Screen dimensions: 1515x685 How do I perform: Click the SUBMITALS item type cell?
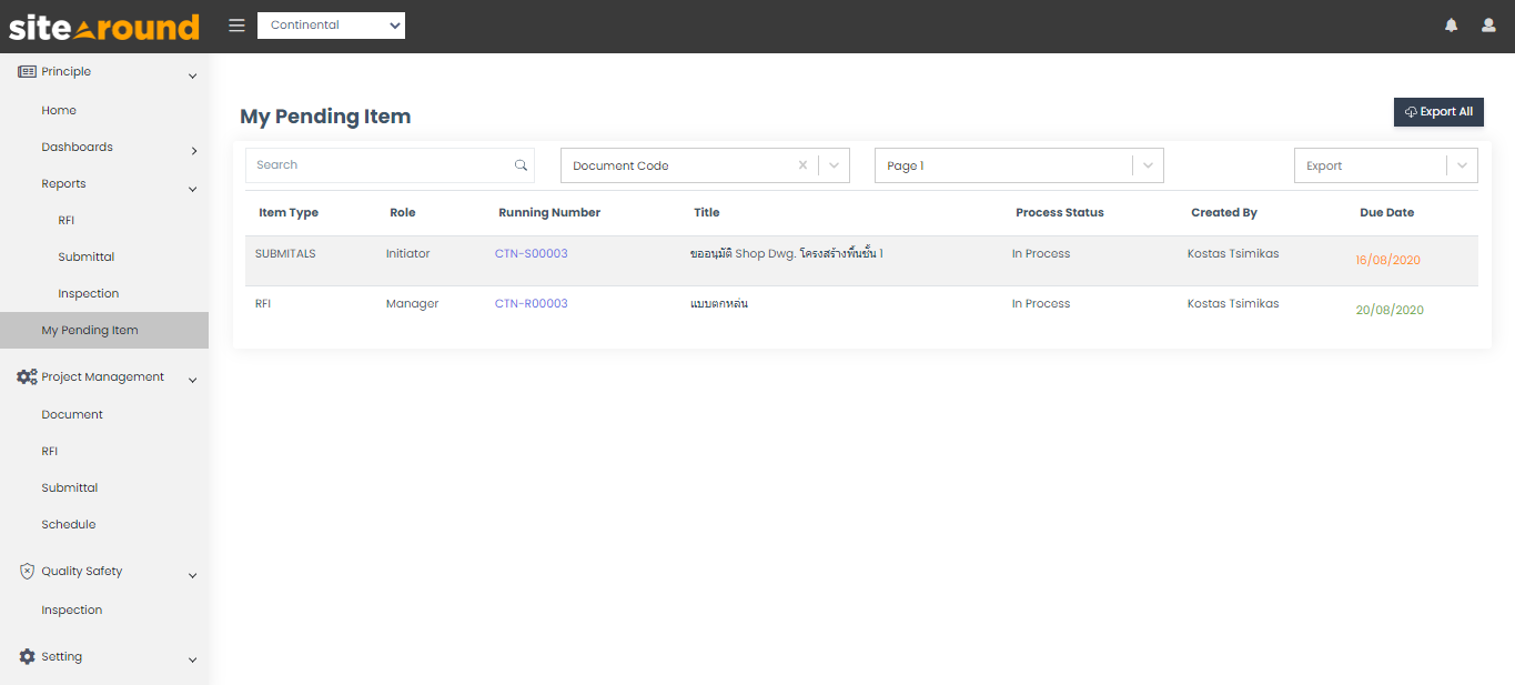coord(285,254)
